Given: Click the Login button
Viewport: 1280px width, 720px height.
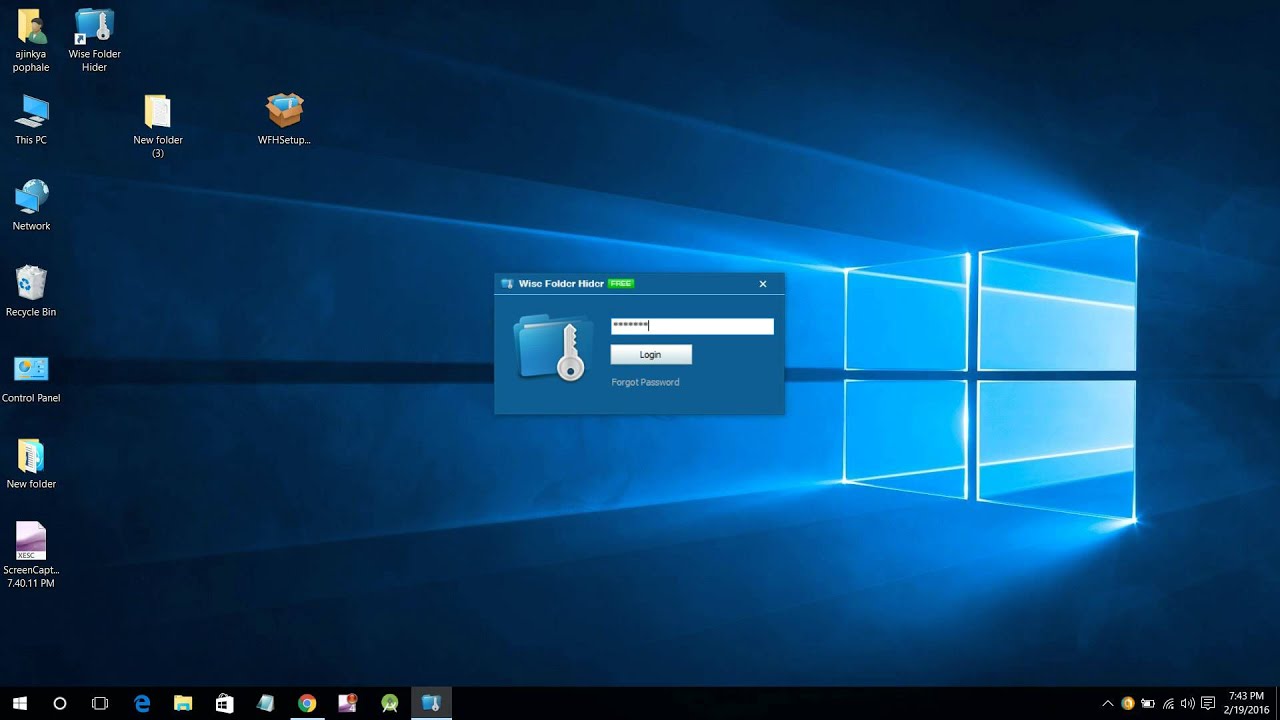Looking at the screenshot, I should 651,355.
